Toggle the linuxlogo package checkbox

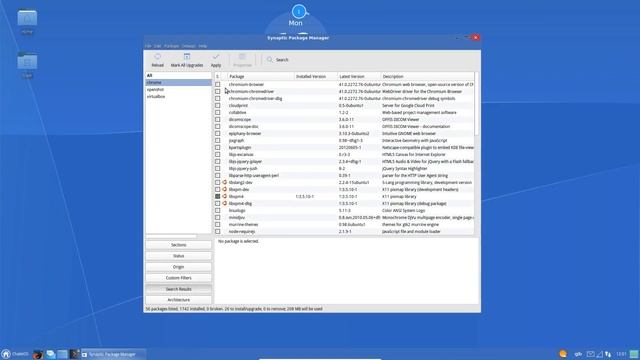[x=218, y=211]
